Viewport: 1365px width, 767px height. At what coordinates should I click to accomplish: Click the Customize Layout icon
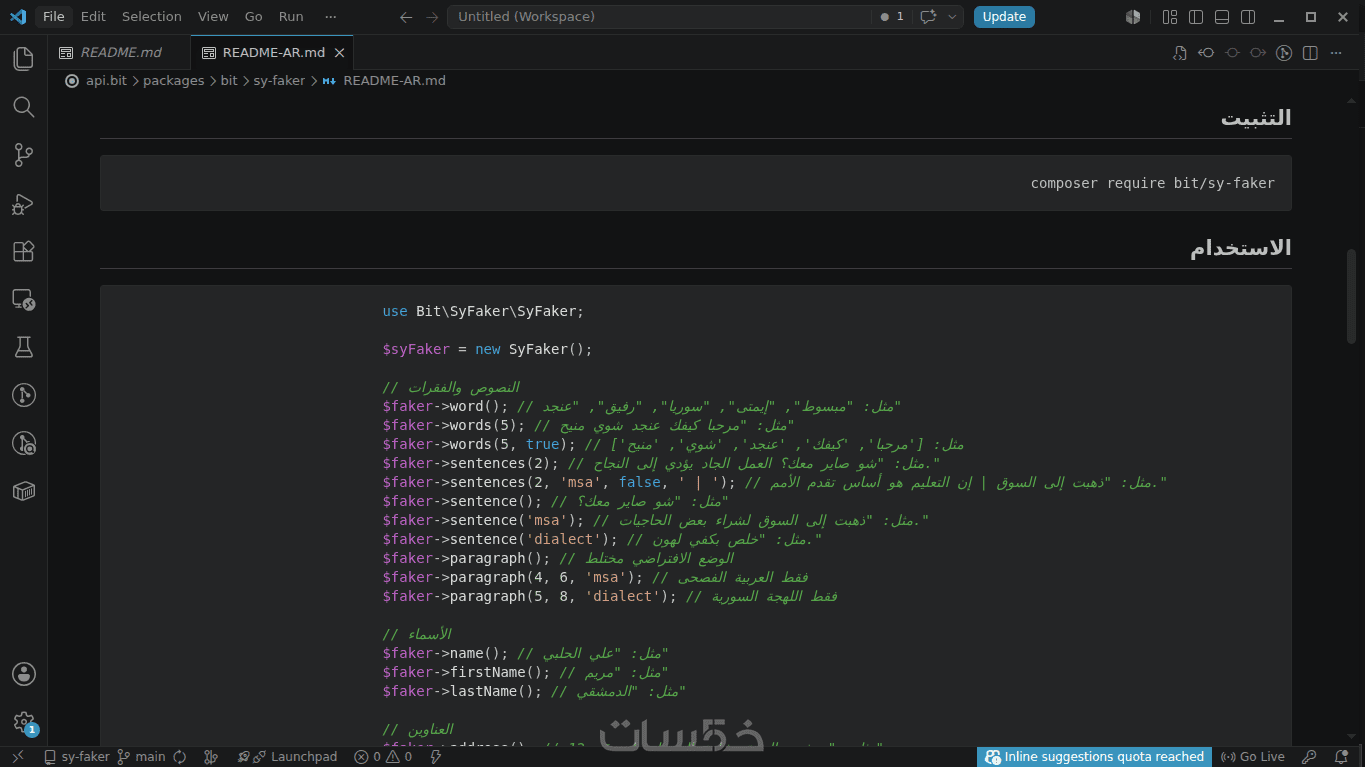1170,17
